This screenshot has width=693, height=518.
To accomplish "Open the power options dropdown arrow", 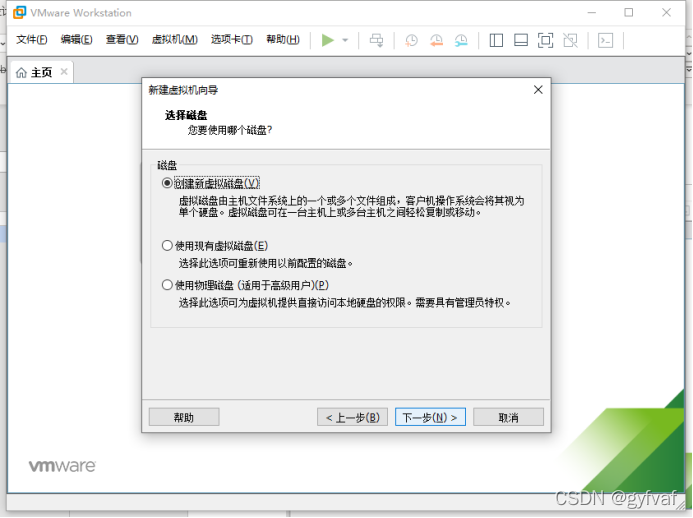I will [345, 40].
